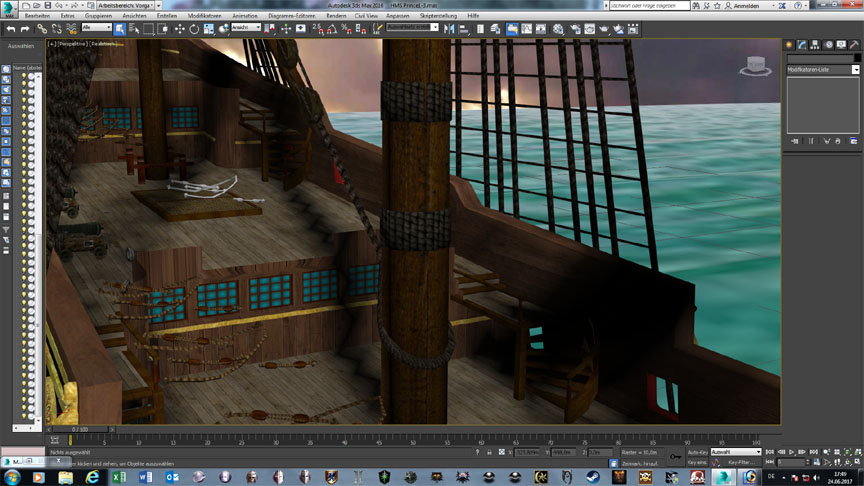Go to the end frame
Screen dimensions: 864x486
(x=813, y=452)
